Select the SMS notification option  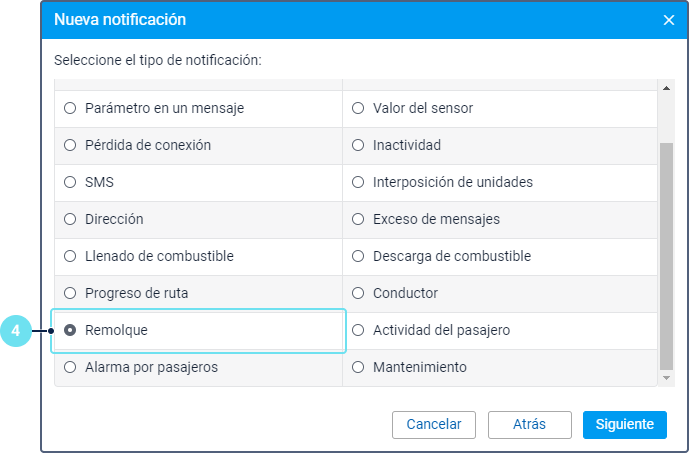pos(70,182)
